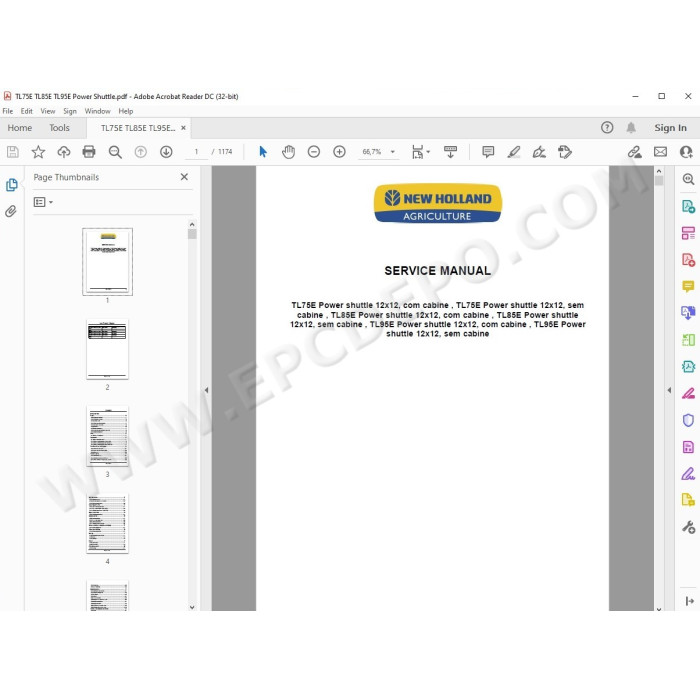Open the Sign menu
This screenshot has height=700, width=700.
tap(70, 111)
